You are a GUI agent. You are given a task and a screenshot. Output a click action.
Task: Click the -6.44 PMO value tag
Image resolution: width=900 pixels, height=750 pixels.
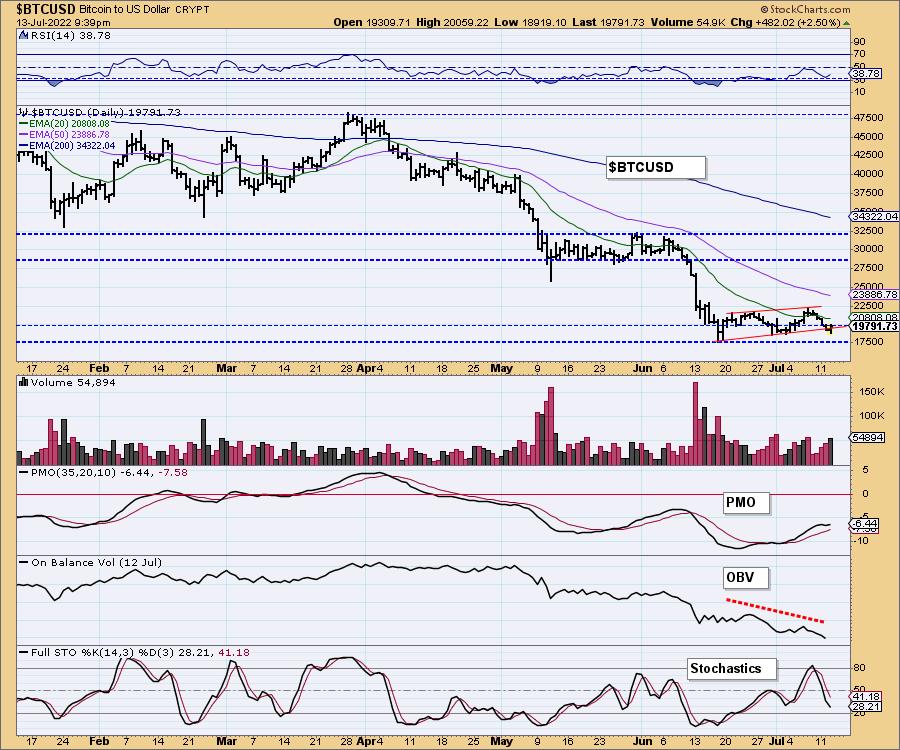coord(865,523)
